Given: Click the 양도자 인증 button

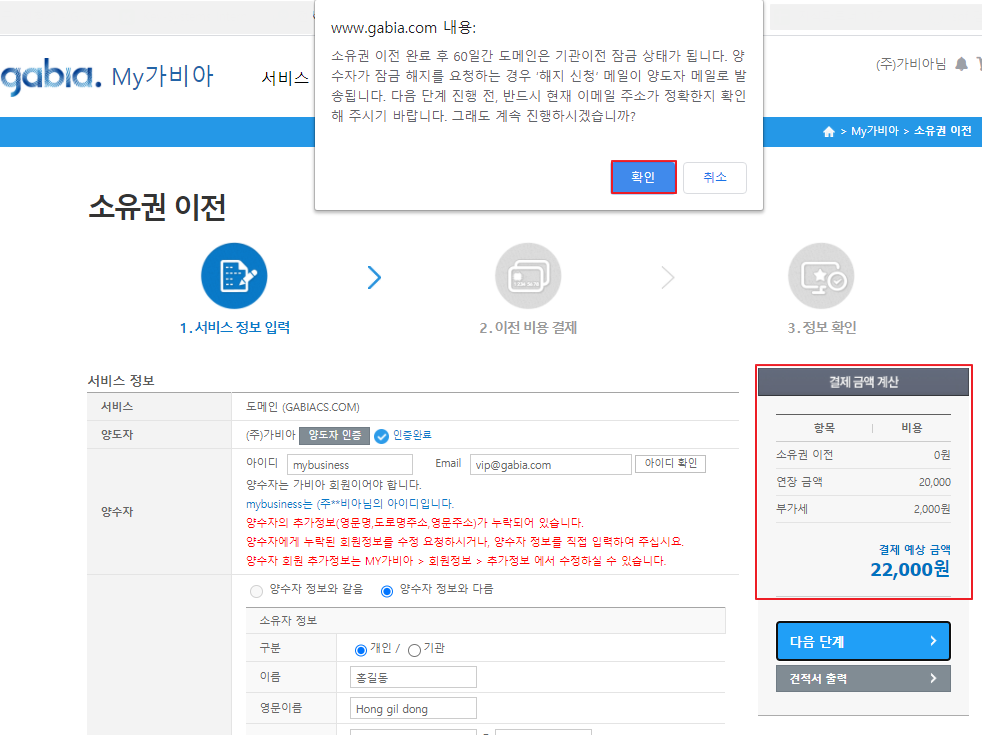Looking at the screenshot, I should coord(334,435).
